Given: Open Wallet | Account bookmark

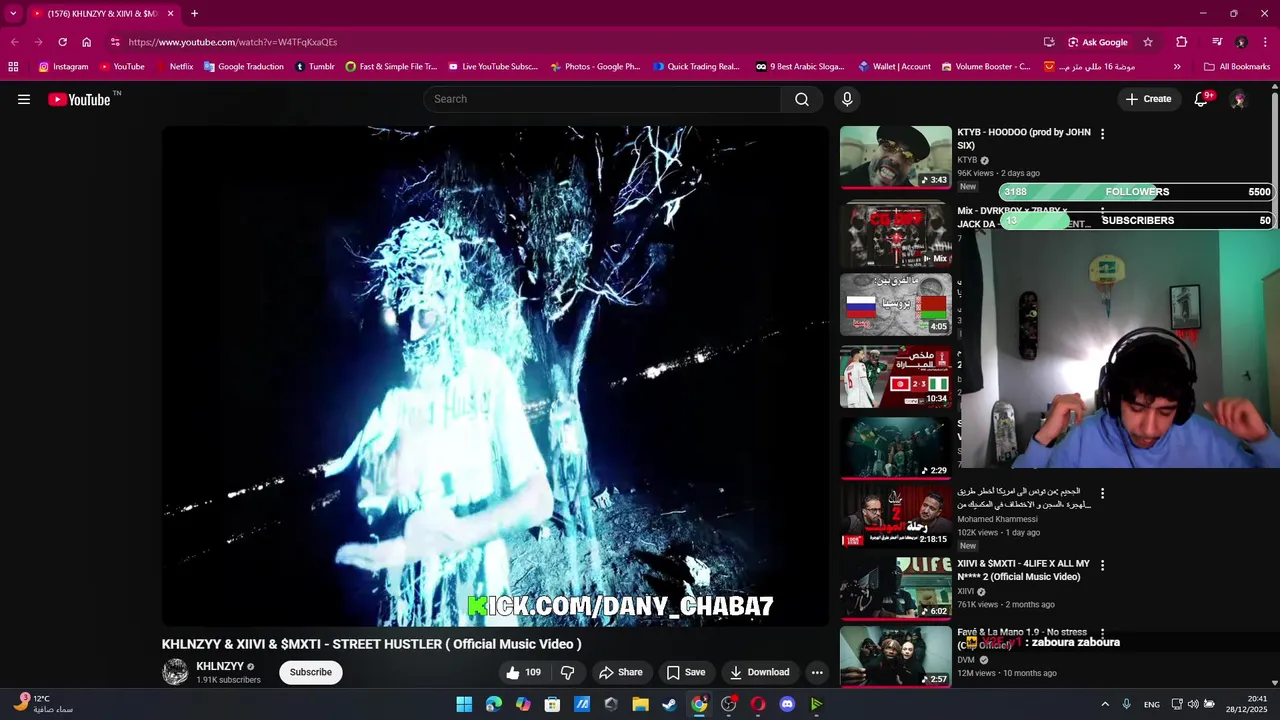Looking at the screenshot, I should pyautogui.click(x=894, y=67).
